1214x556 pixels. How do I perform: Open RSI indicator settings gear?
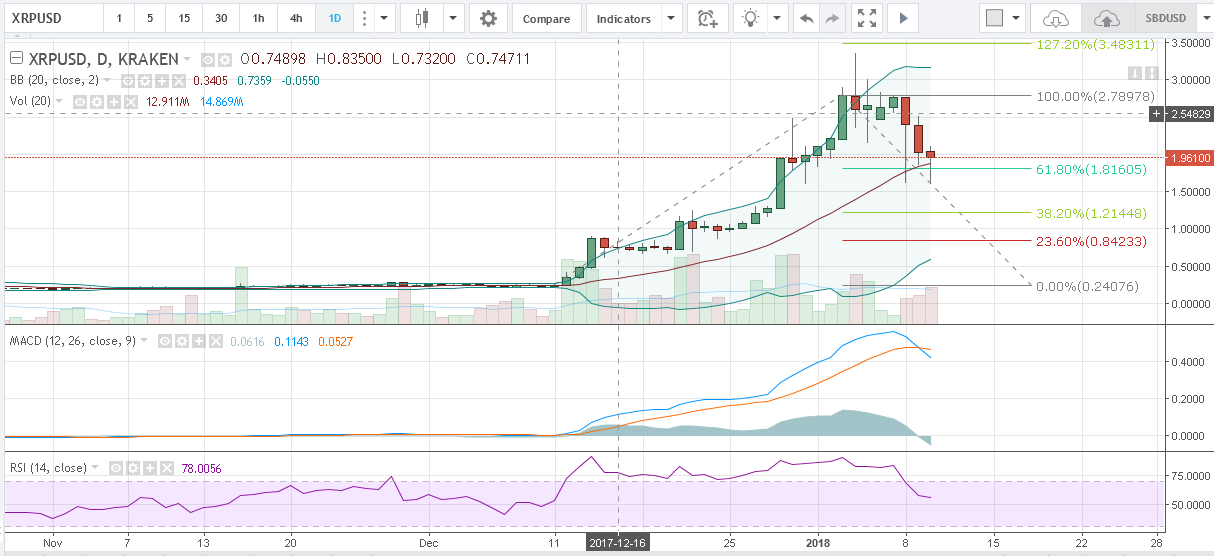coord(133,468)
